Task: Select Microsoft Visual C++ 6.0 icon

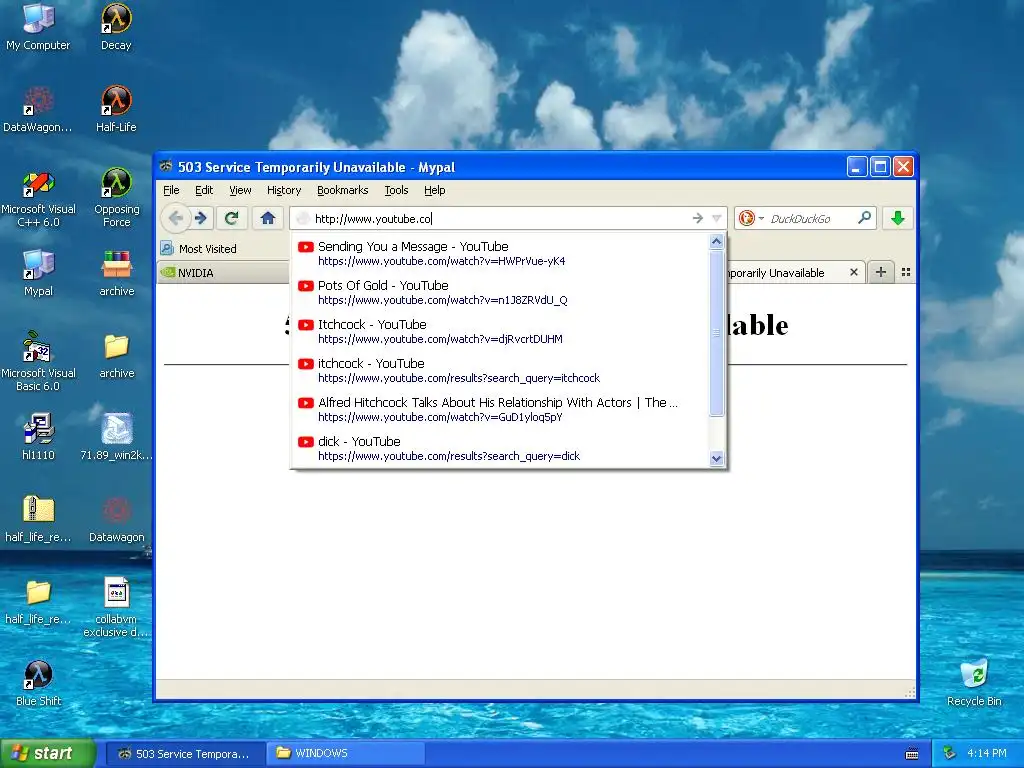Action: [x=38, y=199]
